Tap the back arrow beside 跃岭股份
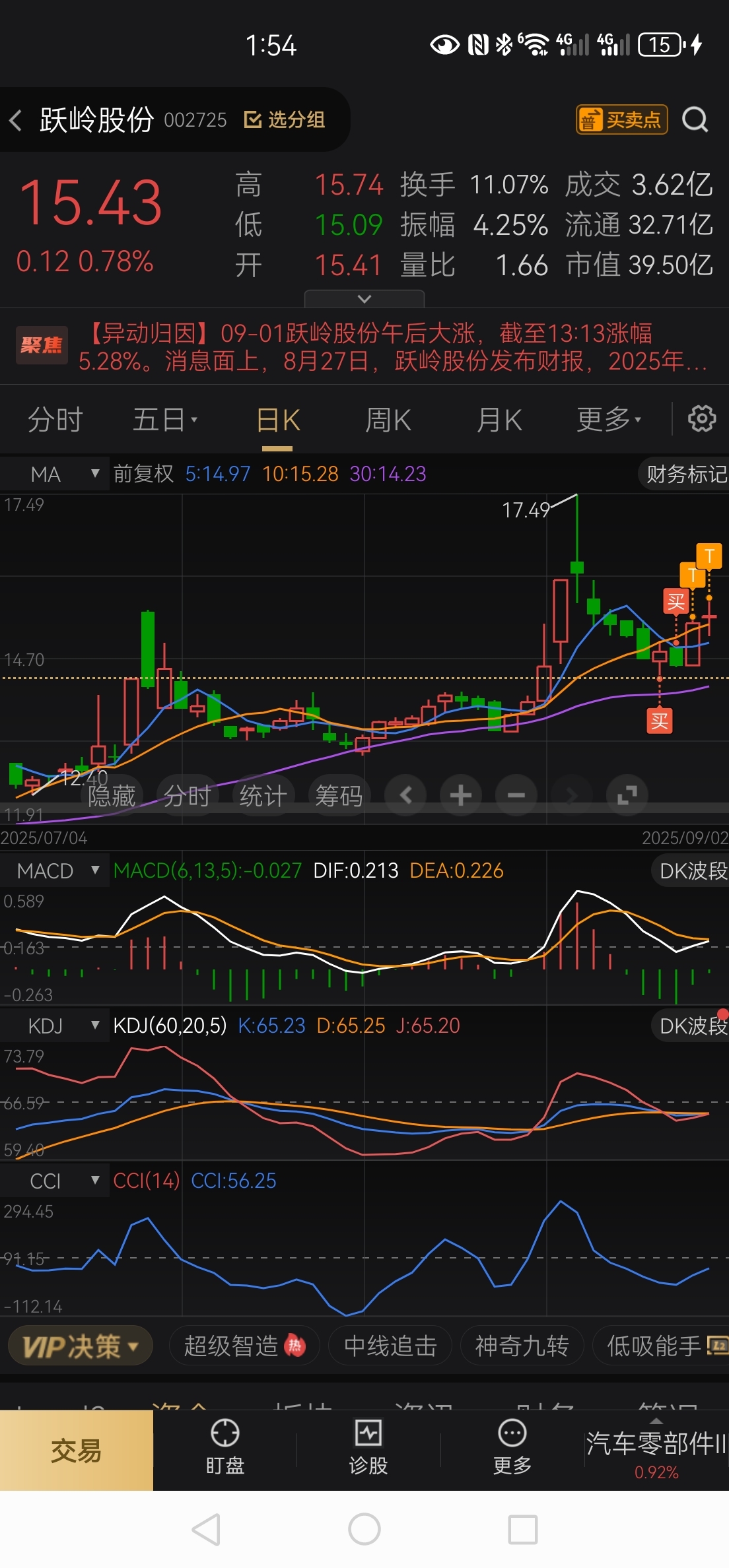The height and width of the screenshot is (1568, 729). [x=17, y=120]
